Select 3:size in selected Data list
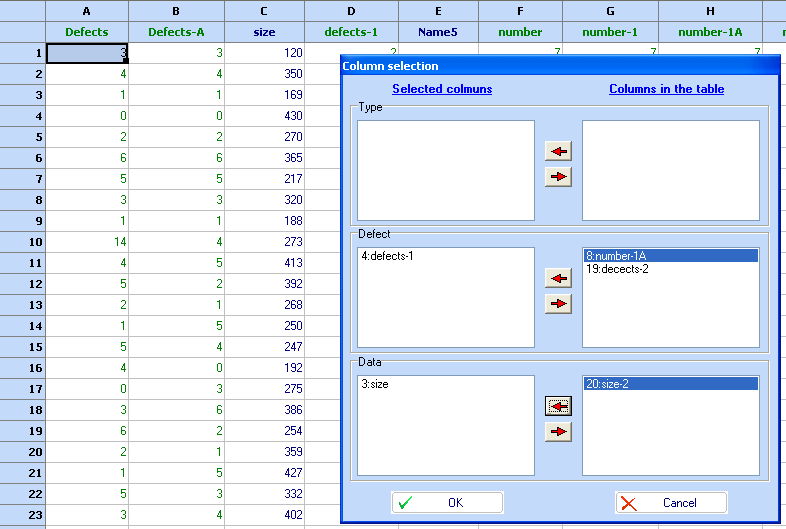Screen dimensions: 786x529 [375, 383]
